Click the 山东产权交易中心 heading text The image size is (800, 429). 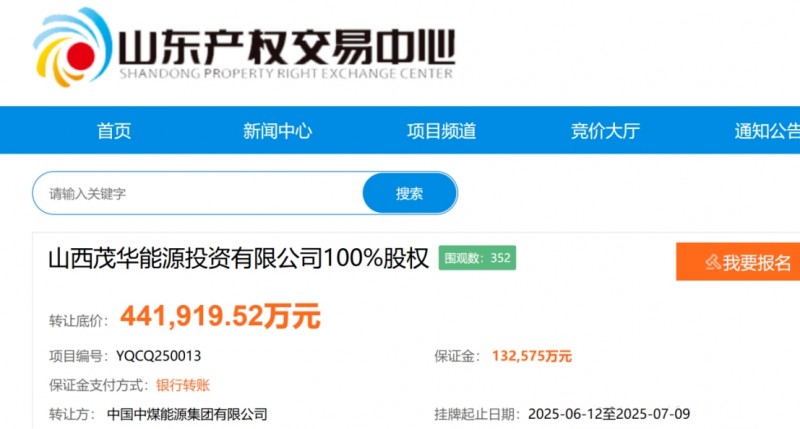tap(286, 42)
